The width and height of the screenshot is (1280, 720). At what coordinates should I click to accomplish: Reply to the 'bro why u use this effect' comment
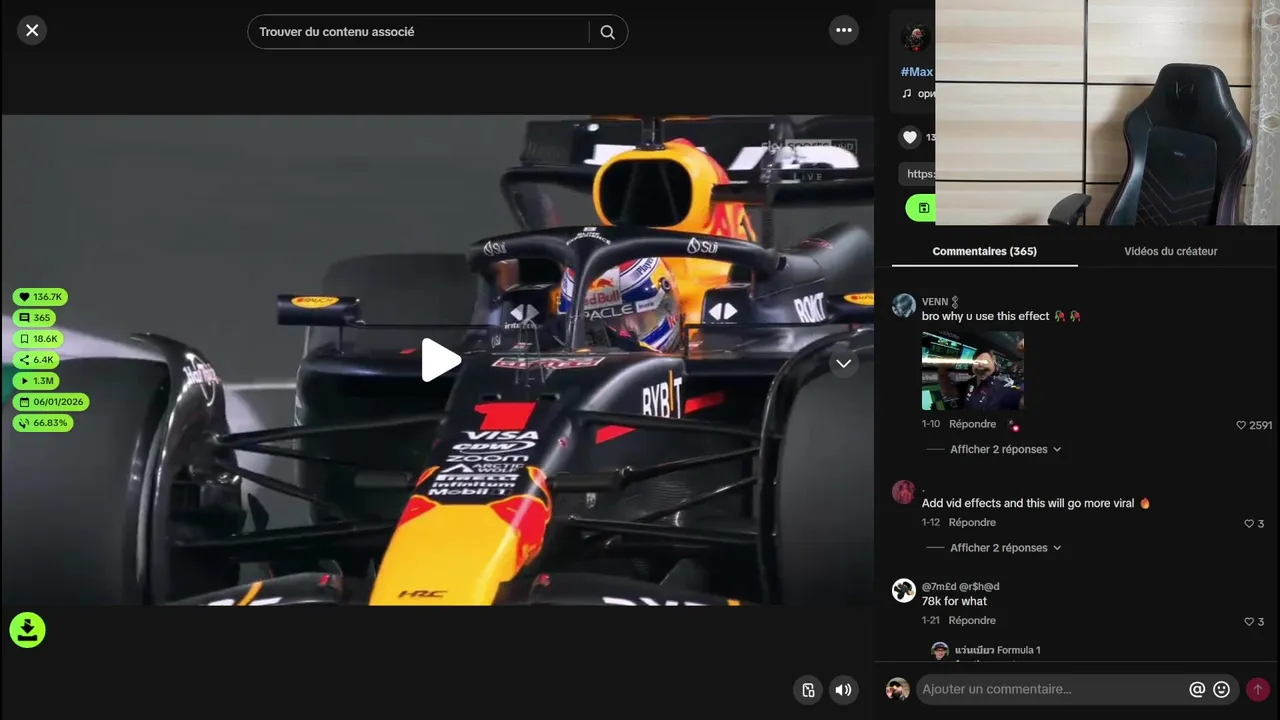pyautogui.click(x=972, y=424)
